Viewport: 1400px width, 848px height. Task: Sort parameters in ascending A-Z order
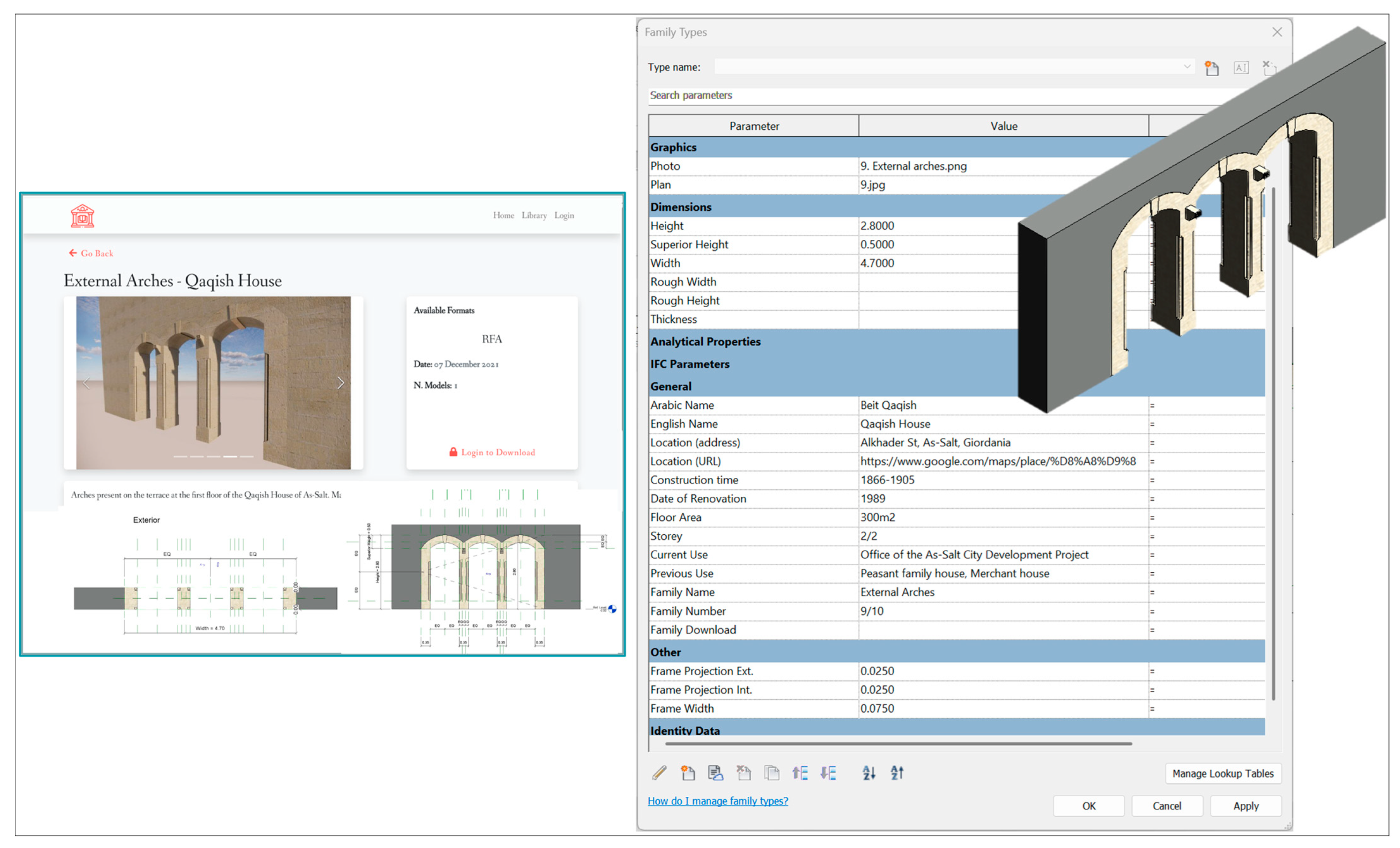point(869,773)
